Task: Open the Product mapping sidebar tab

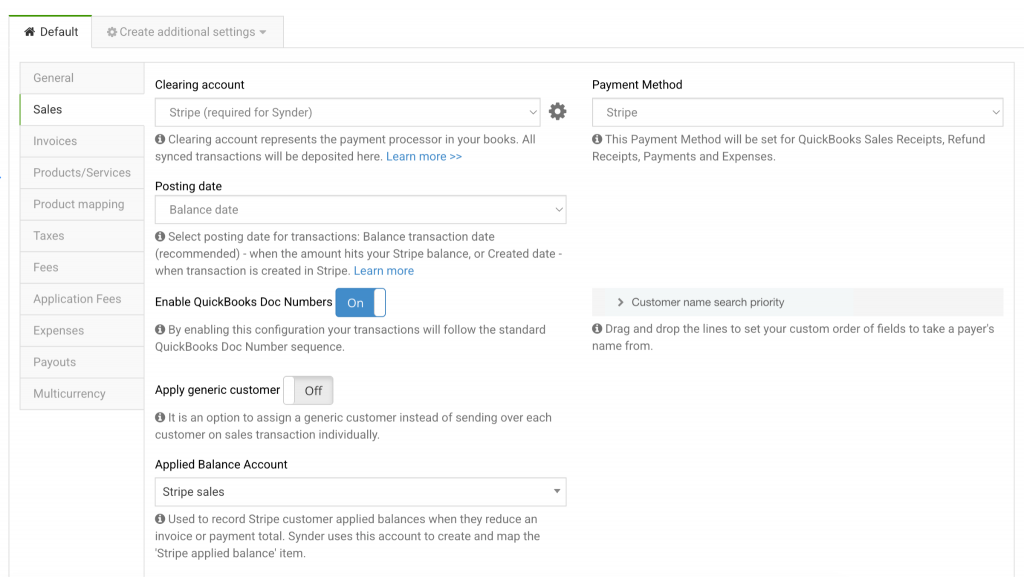Action: pos(79,204)
